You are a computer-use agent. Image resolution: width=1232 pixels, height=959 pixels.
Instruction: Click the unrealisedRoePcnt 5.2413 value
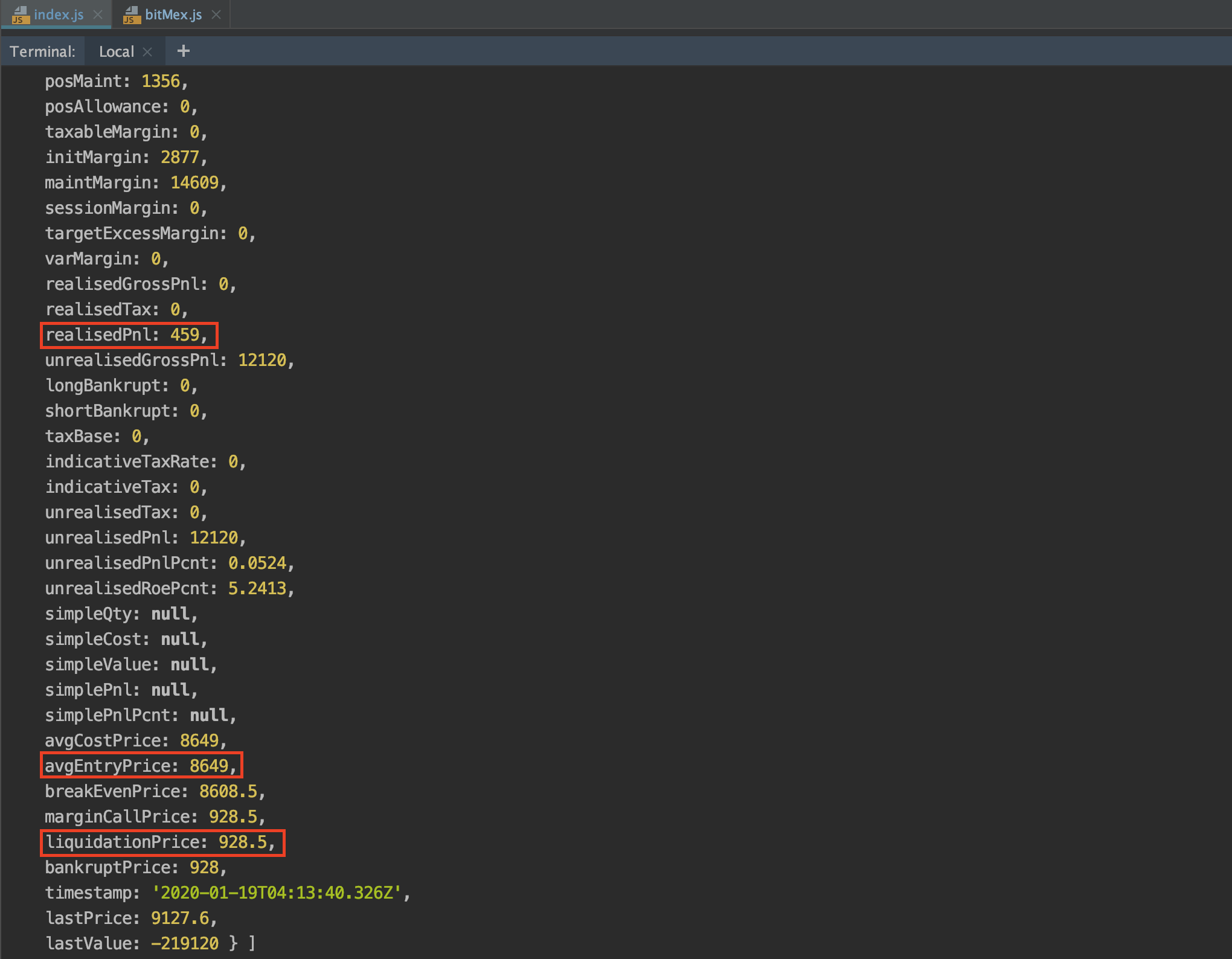pyautogui.click(x=257, y=588)
